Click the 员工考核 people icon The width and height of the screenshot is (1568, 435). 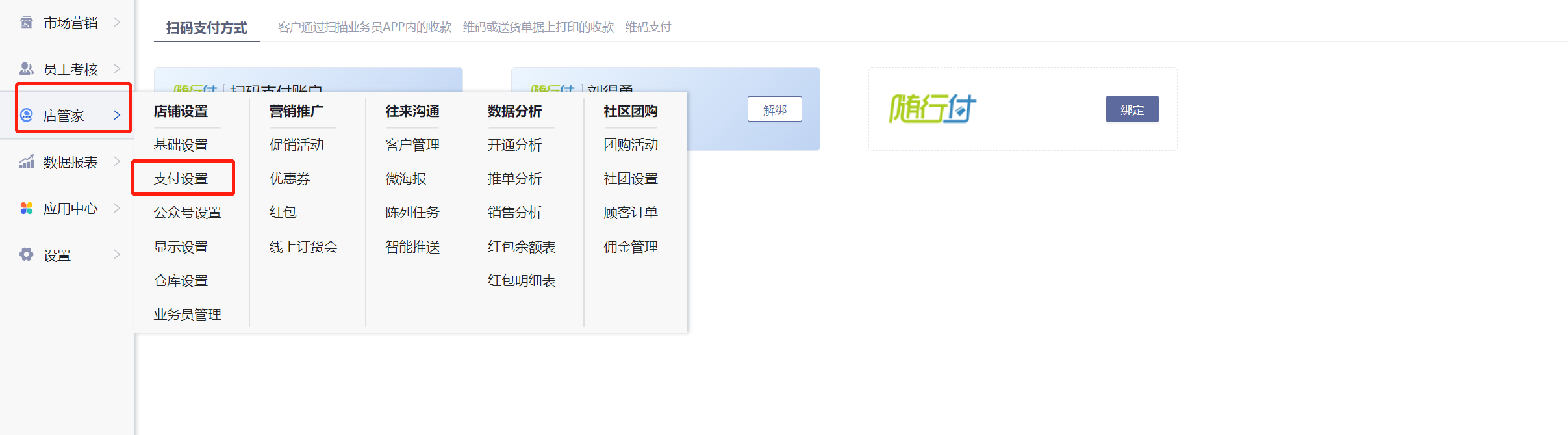click(26, 69)
